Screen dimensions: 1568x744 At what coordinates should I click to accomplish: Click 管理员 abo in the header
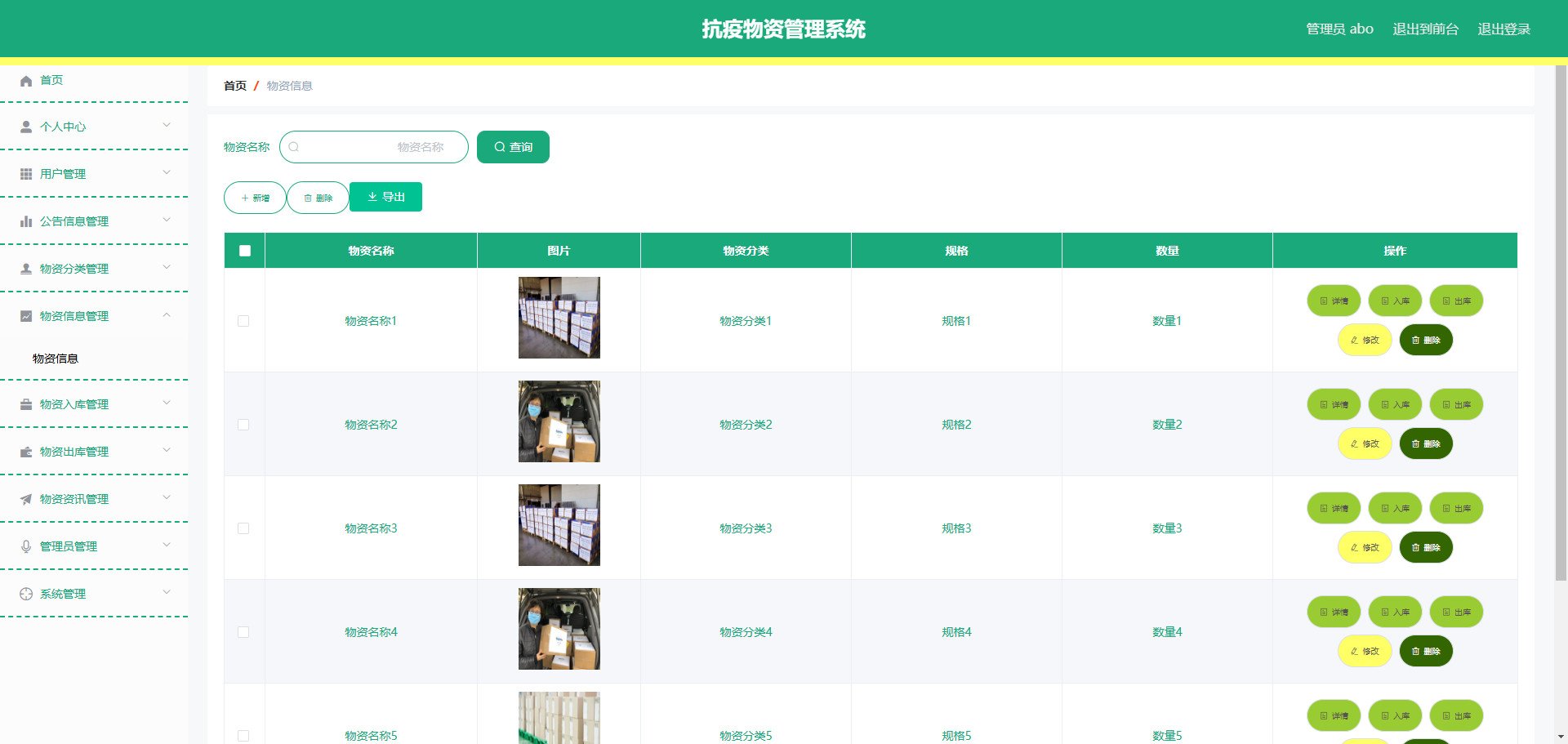pos(1339,29)
